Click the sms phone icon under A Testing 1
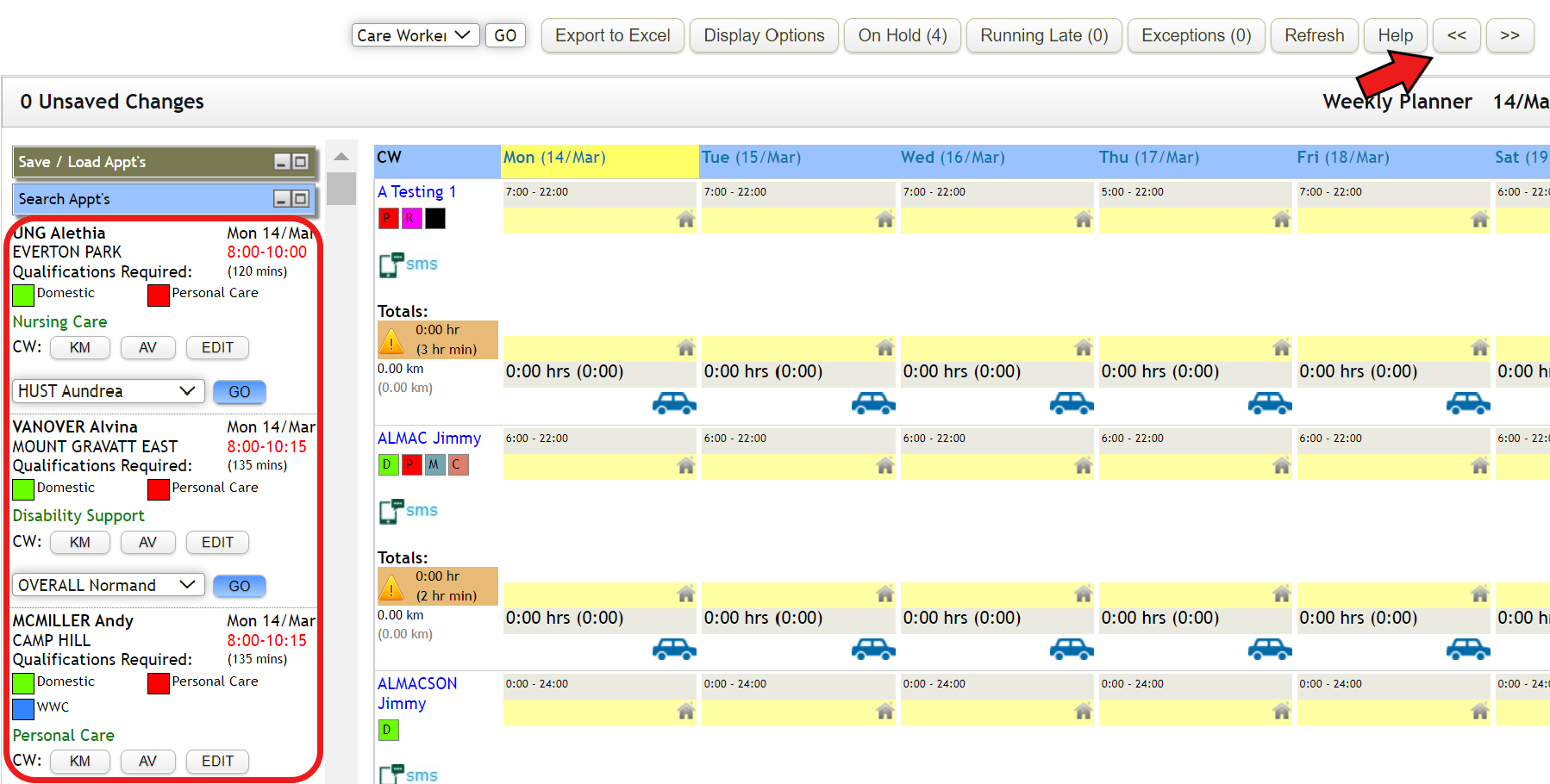The image size is (1550, 784). (392, 264)
